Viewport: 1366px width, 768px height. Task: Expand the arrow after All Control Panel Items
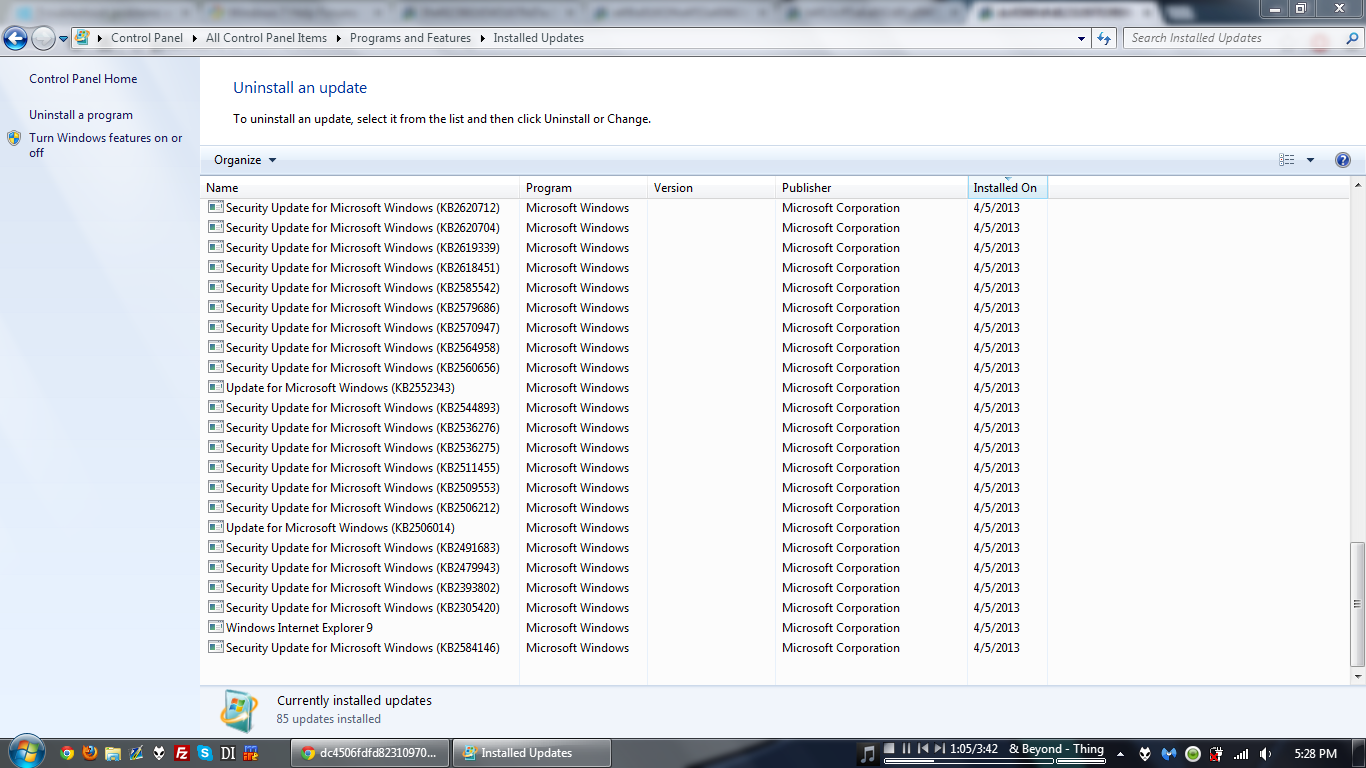(x=339, y=38)
